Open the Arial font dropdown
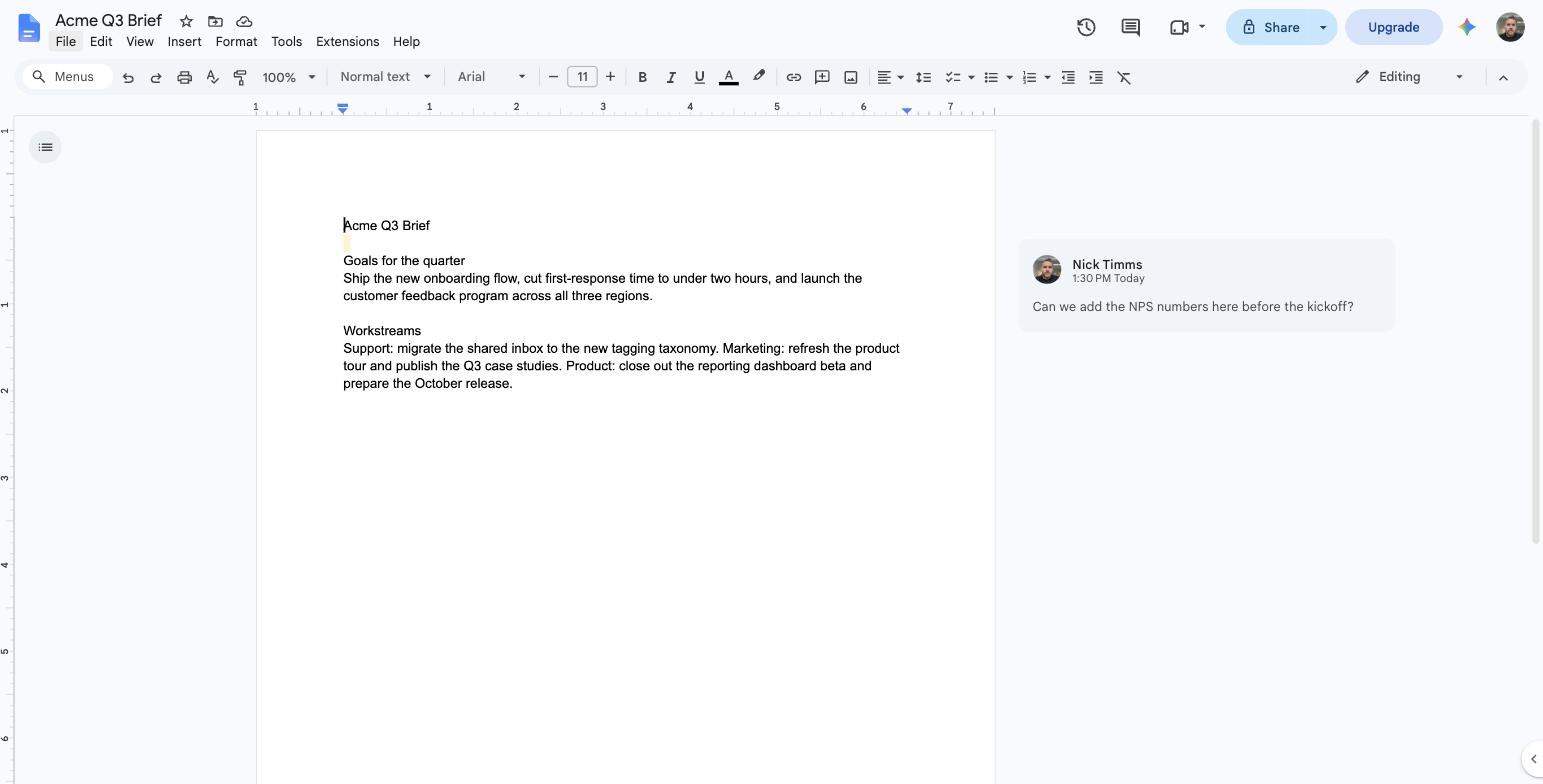 491,77
